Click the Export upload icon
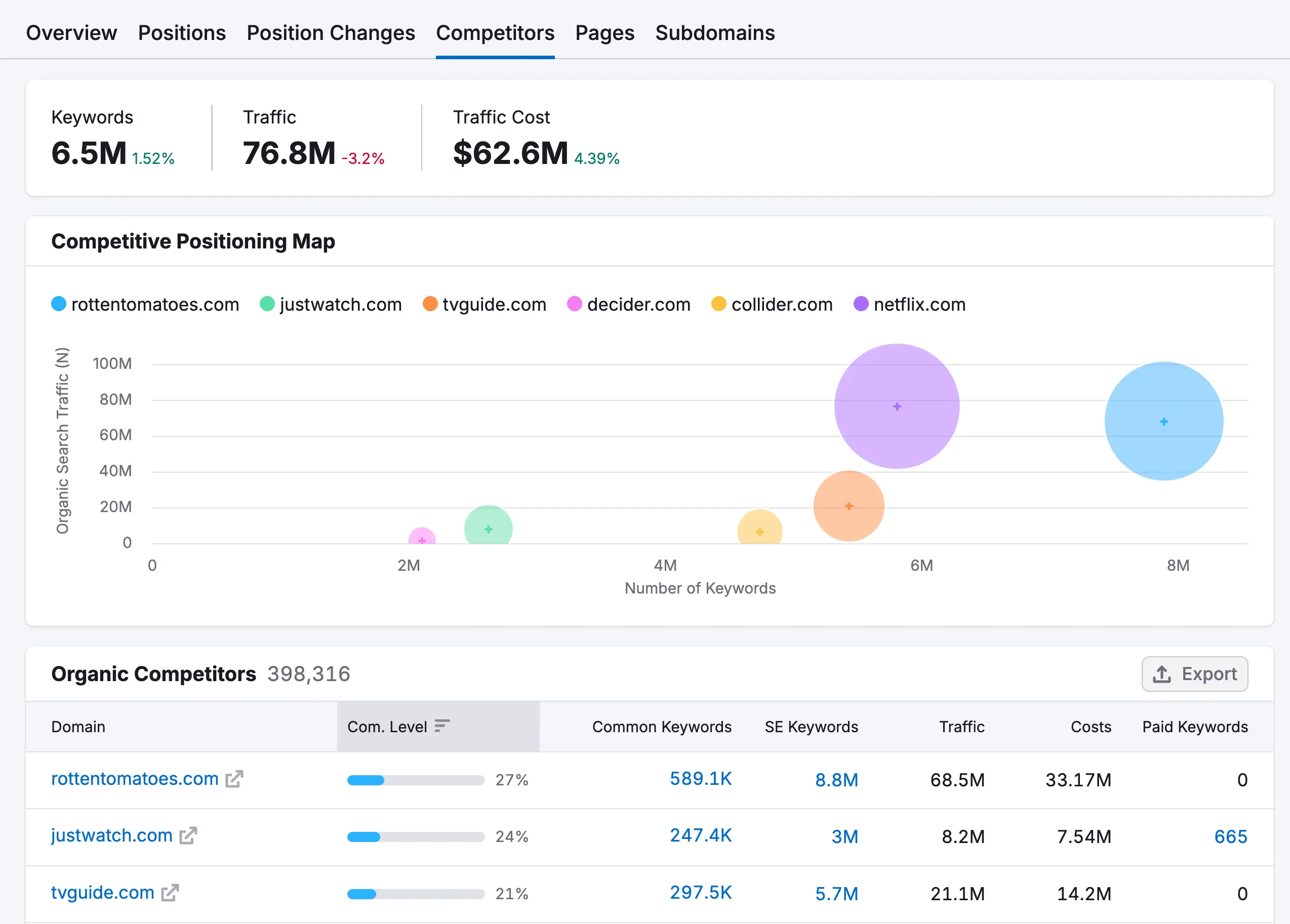Viewport: 1290px width, 924px height. point(1161,675)
